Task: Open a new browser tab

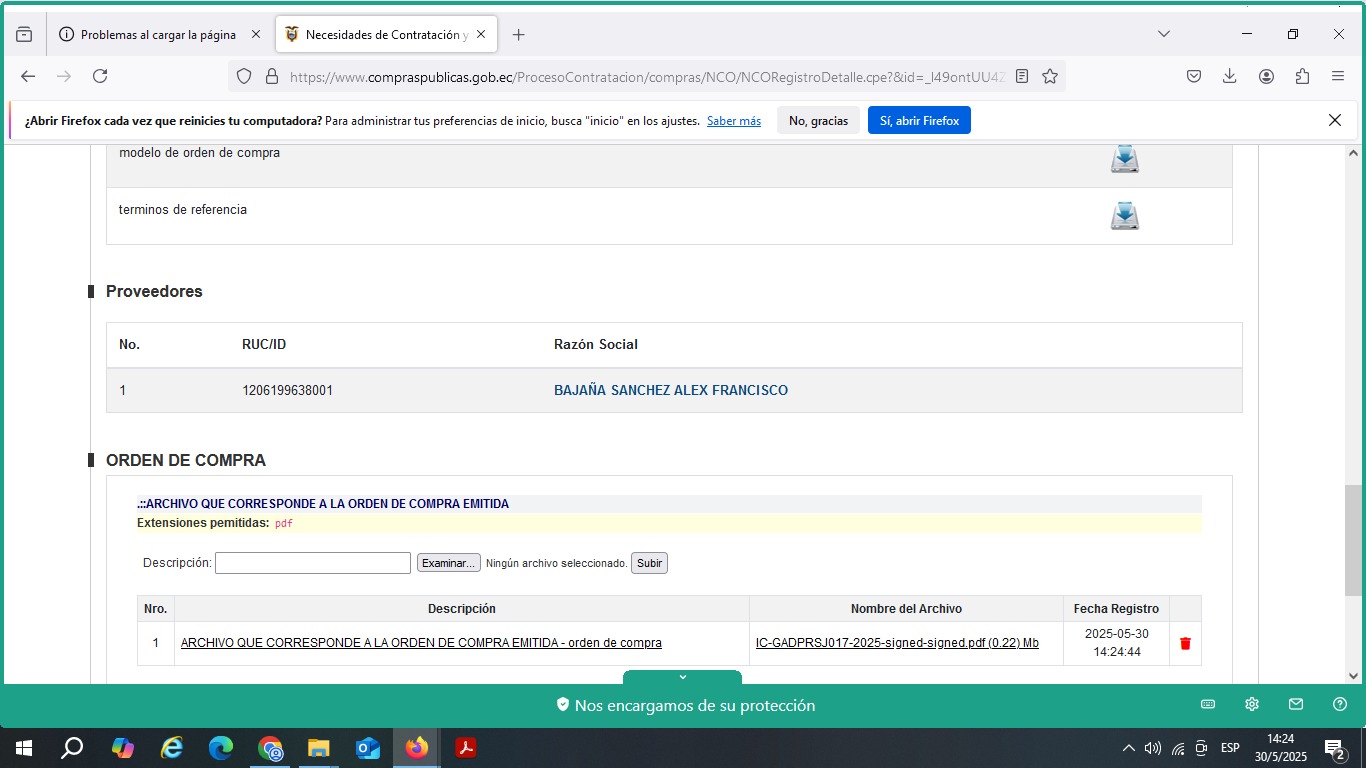Action: pyautogui.click(x=518, y=34)
